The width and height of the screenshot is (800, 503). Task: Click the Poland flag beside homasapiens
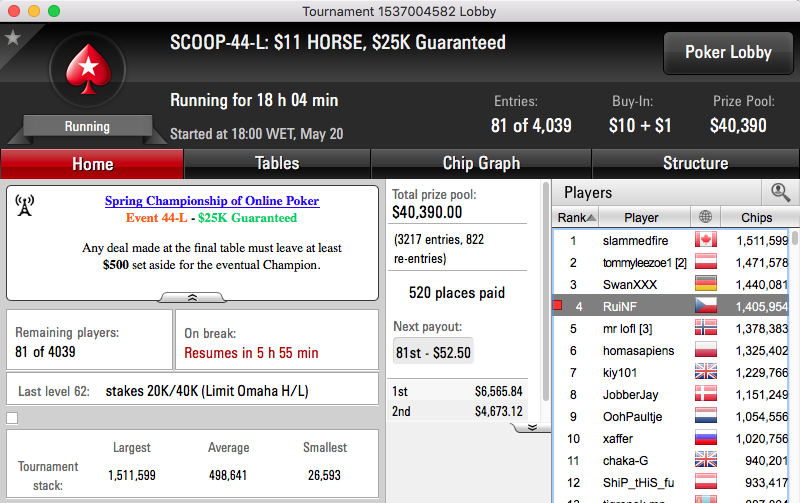pyautogui.click(x=706, y=349)
